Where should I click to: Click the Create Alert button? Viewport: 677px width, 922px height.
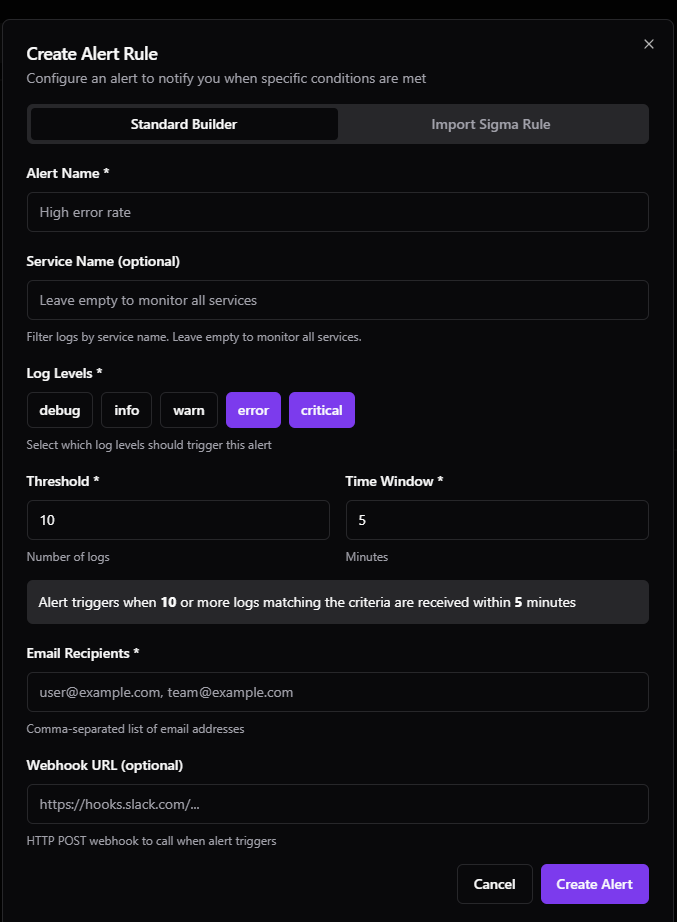point(594,883)
